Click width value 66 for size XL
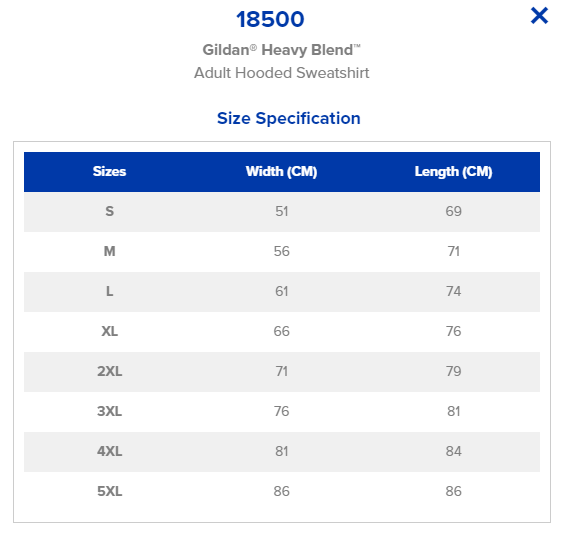Image resolution: width=576 pixels, height=560 pixels. 281,331
